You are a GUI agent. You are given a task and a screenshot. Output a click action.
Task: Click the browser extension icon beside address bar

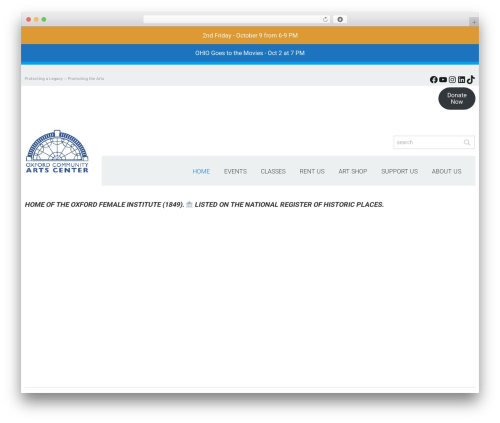340,19
